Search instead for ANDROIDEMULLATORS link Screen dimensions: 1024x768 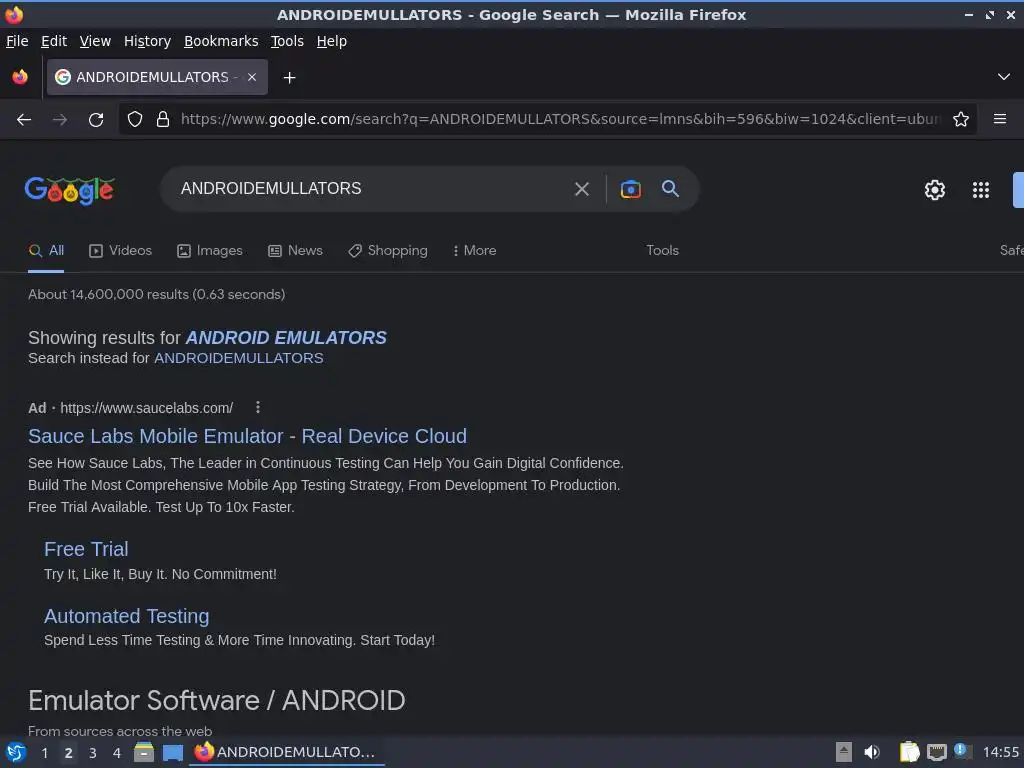(x=238, y=359)
